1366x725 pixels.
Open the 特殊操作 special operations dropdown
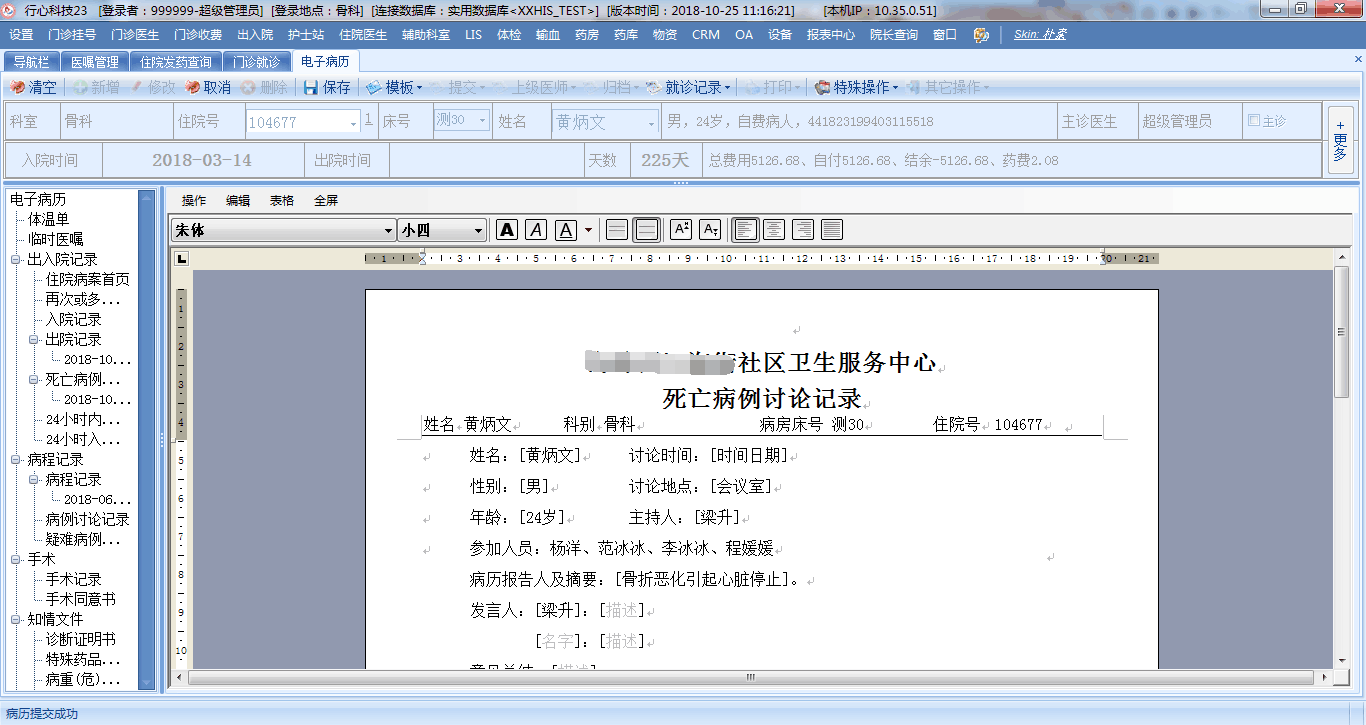pyautogui.click(x=857, y=88)
